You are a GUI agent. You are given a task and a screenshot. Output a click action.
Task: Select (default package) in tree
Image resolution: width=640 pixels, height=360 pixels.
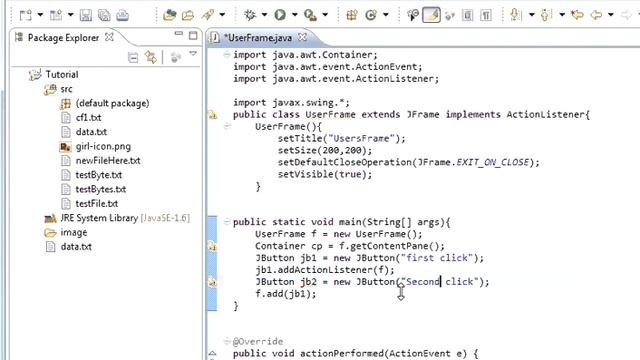(112, 103)
